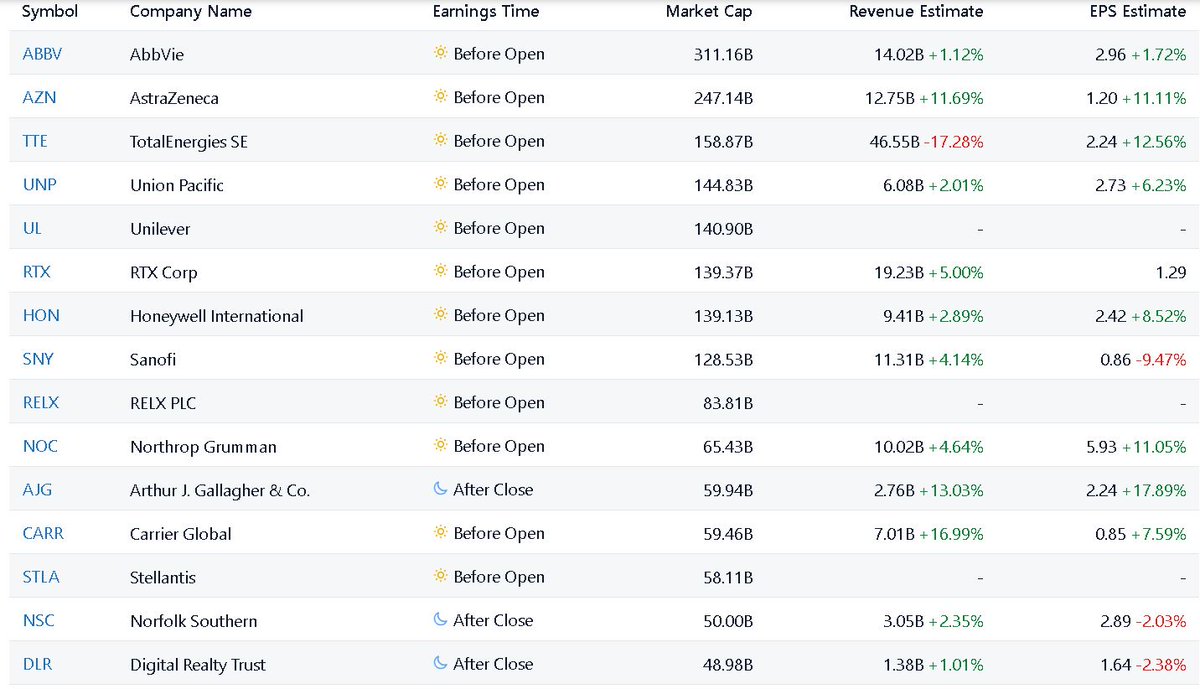The image size is (1200, 689).
Task: Open the TTE symbol link
Action: [35, 141]
